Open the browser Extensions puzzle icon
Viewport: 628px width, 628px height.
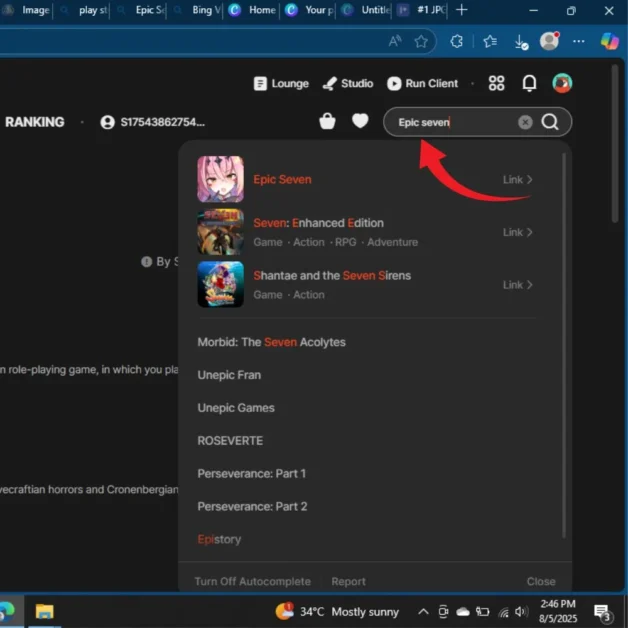[457, 41]
